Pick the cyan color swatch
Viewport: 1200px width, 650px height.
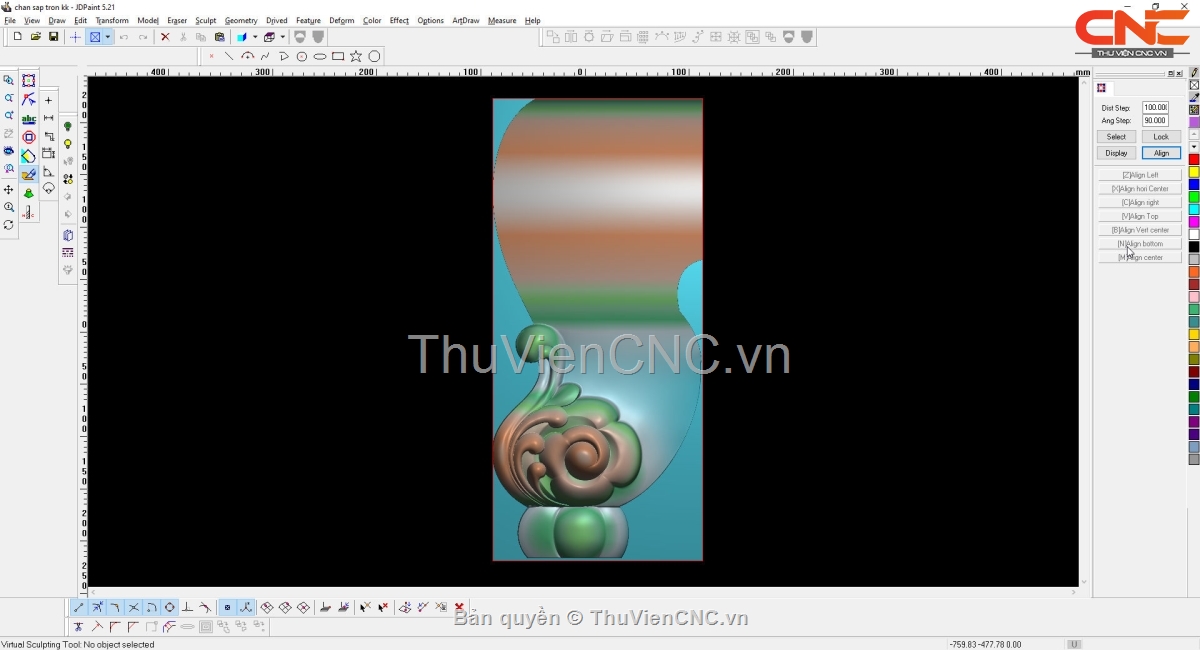(1194, 210)
